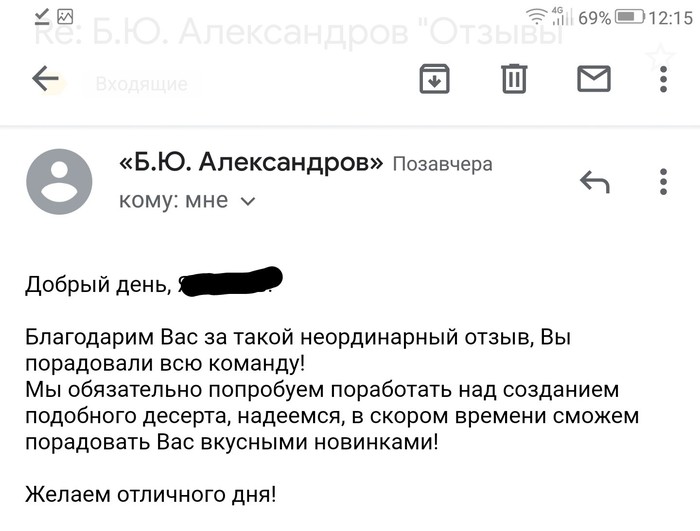
Task: Archive this email with the box icon
Action: click(x=434, y=78)
